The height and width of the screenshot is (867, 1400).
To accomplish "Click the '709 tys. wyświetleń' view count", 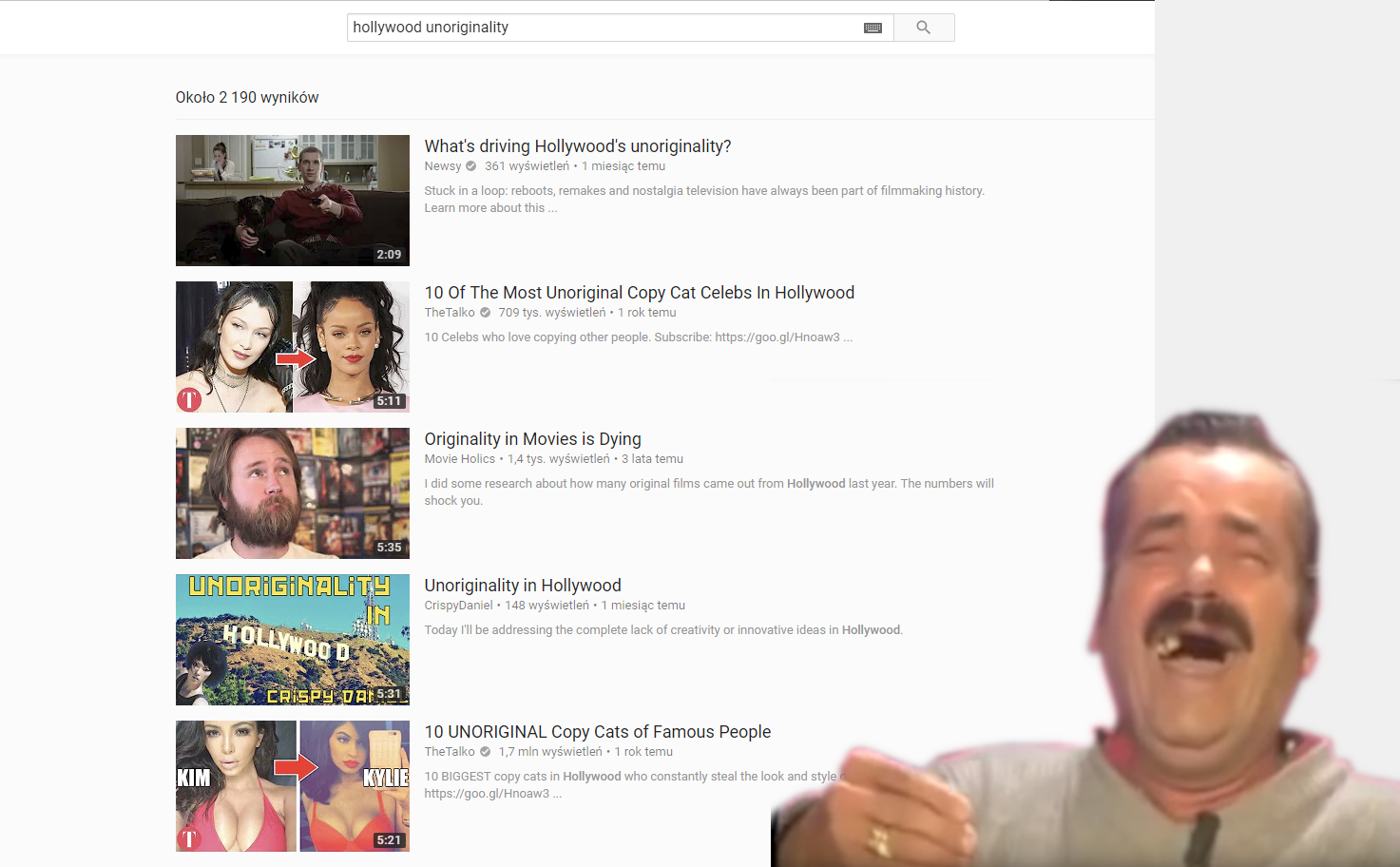I will tap(552, 313).
